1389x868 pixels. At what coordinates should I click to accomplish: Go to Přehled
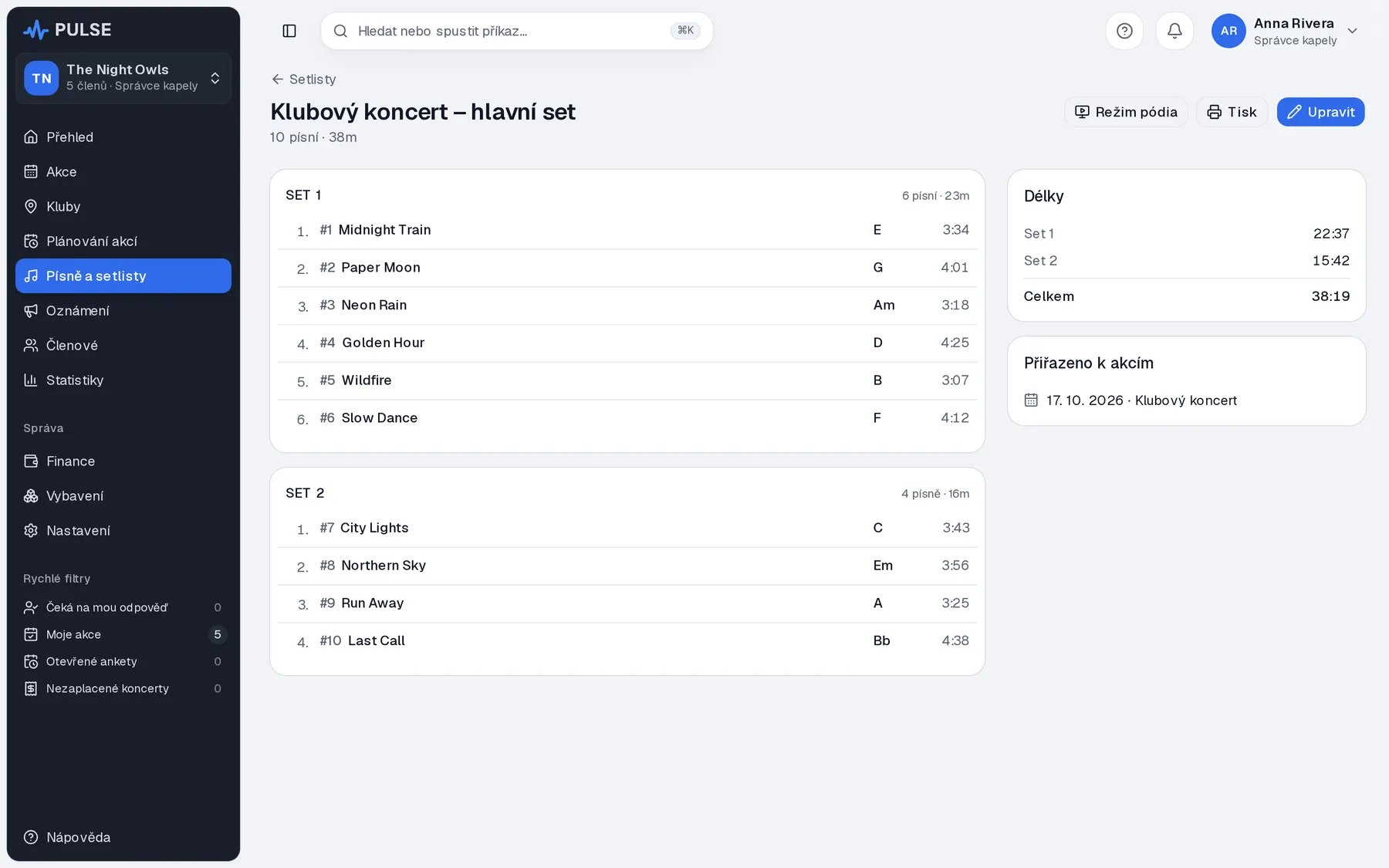(x=123, y=137)
